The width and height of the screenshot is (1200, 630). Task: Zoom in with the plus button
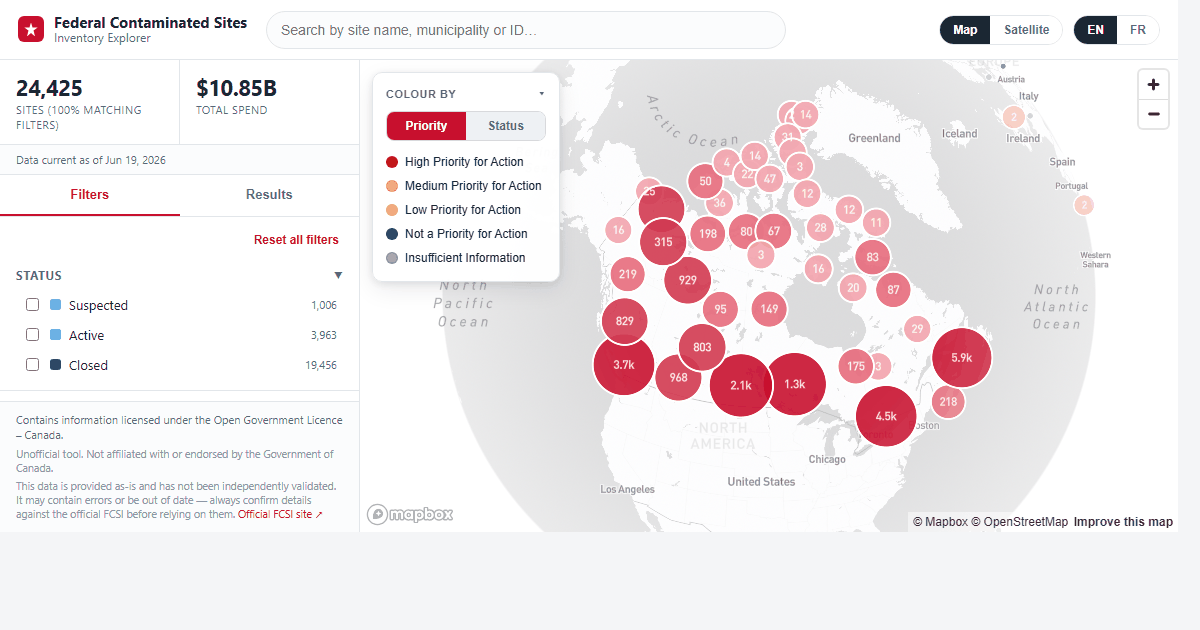pyautogui.click(x=1153, y=85)
